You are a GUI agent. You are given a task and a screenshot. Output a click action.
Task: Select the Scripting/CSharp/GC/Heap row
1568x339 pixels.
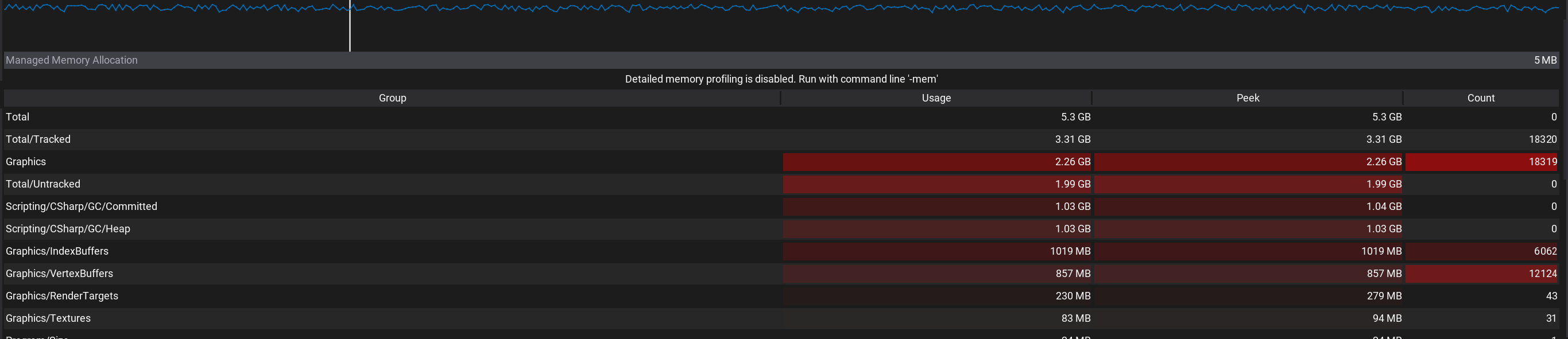(68, 229)
